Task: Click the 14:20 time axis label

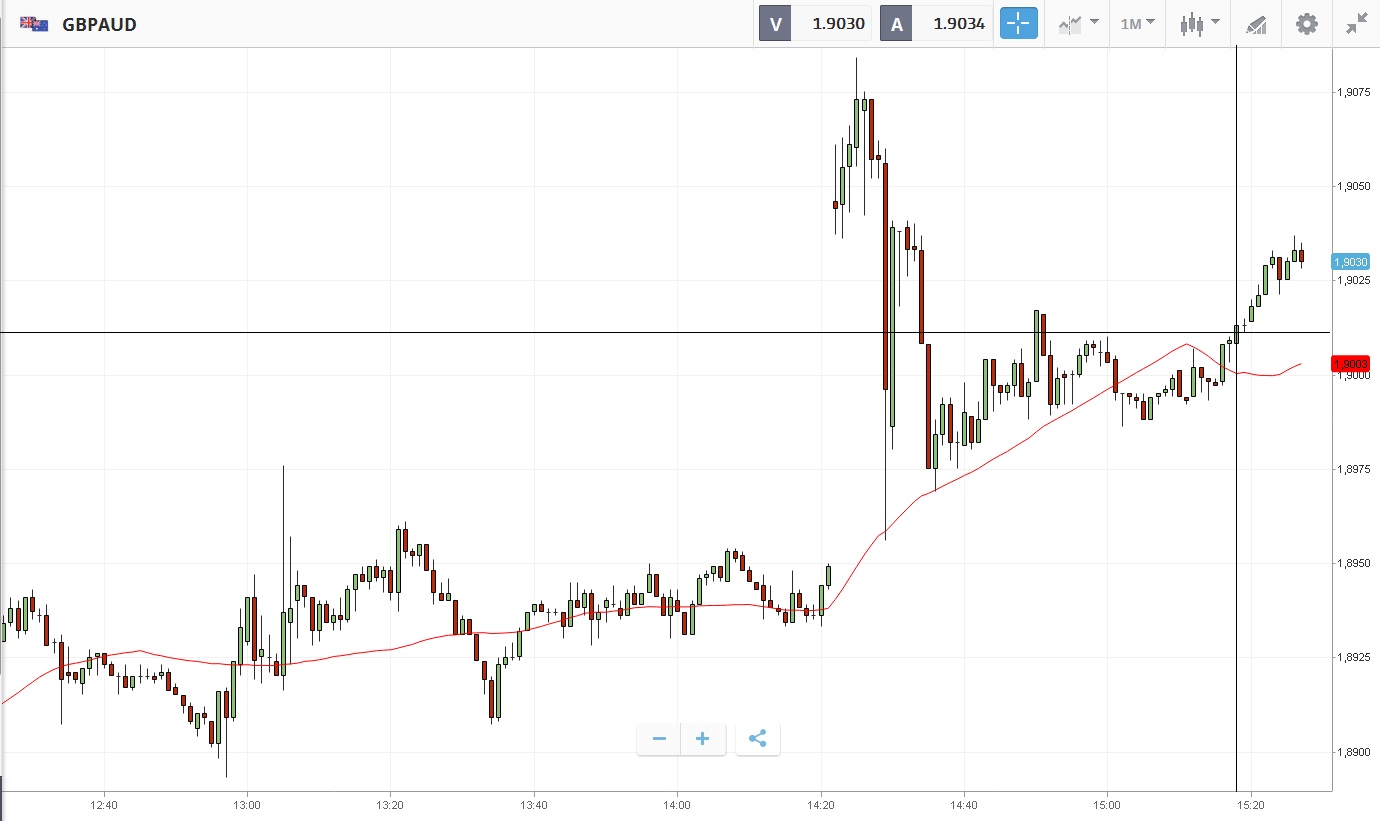Action: (820, 805)
